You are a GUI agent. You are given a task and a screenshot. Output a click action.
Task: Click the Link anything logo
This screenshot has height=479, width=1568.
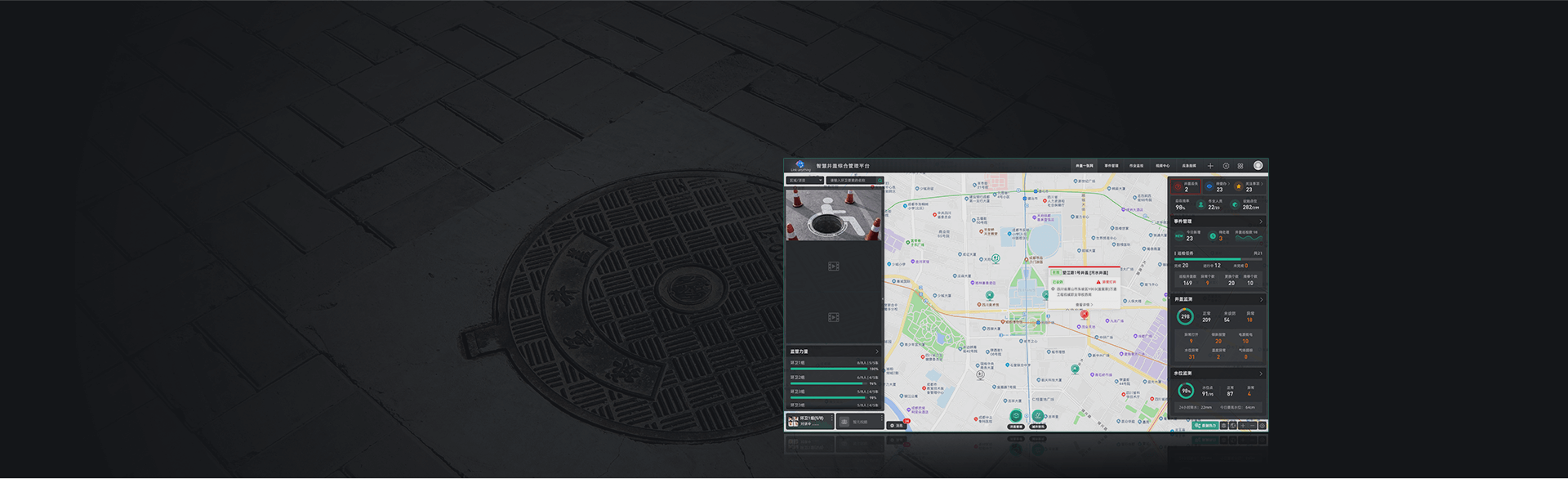coord(800,166)
